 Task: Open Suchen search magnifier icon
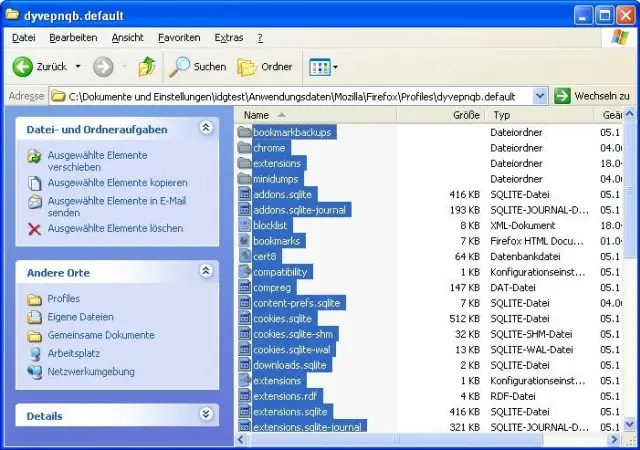pos(180,67)
